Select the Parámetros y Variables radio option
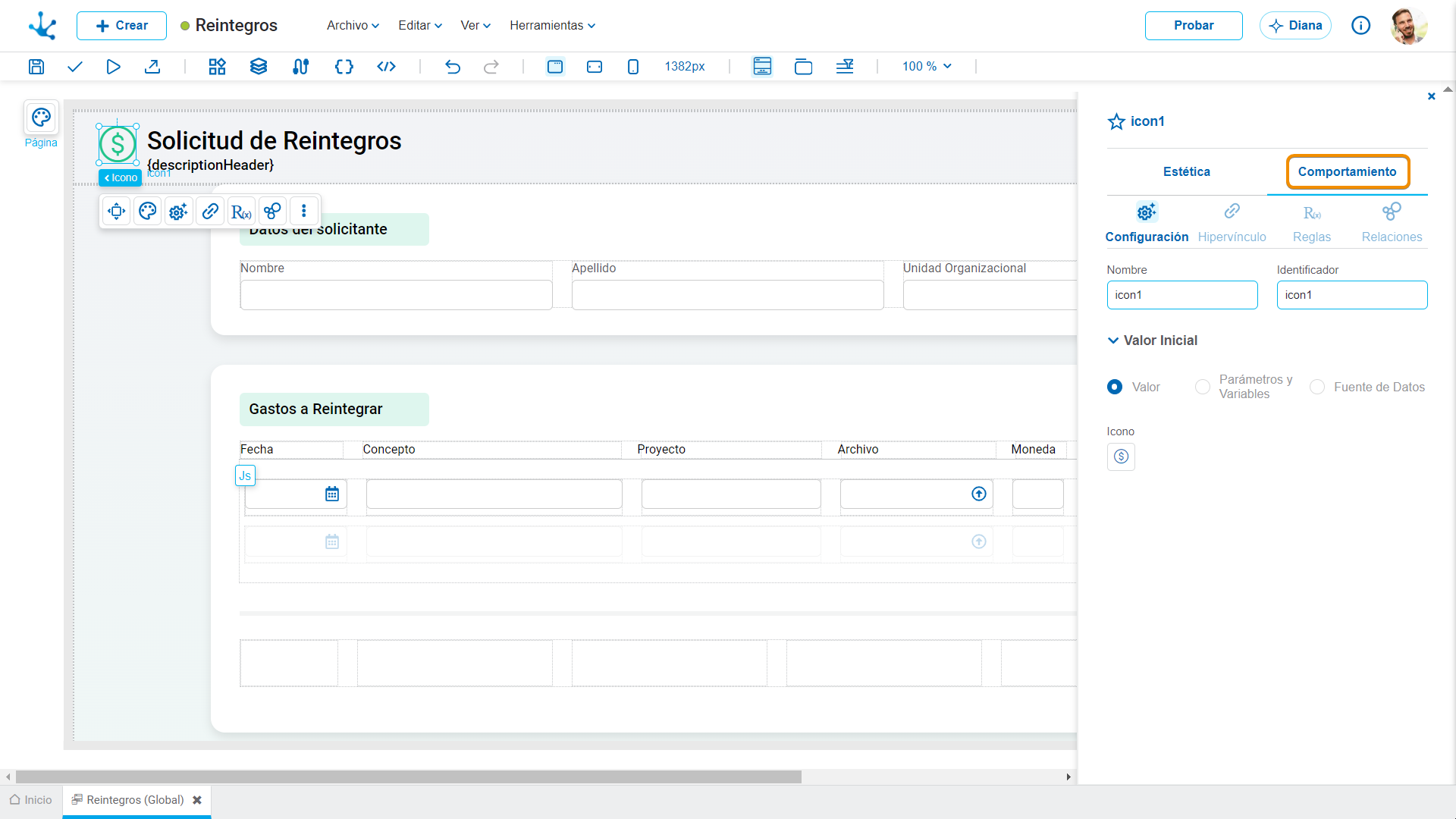 click(1203, 387)
